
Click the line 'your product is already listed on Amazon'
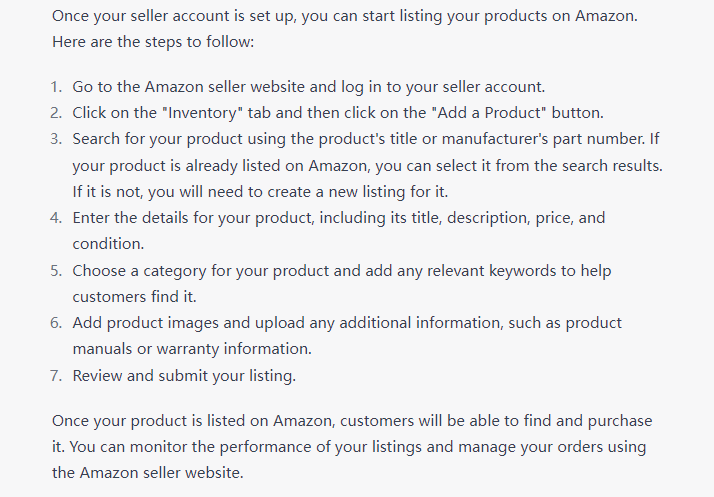click(367, 165)
